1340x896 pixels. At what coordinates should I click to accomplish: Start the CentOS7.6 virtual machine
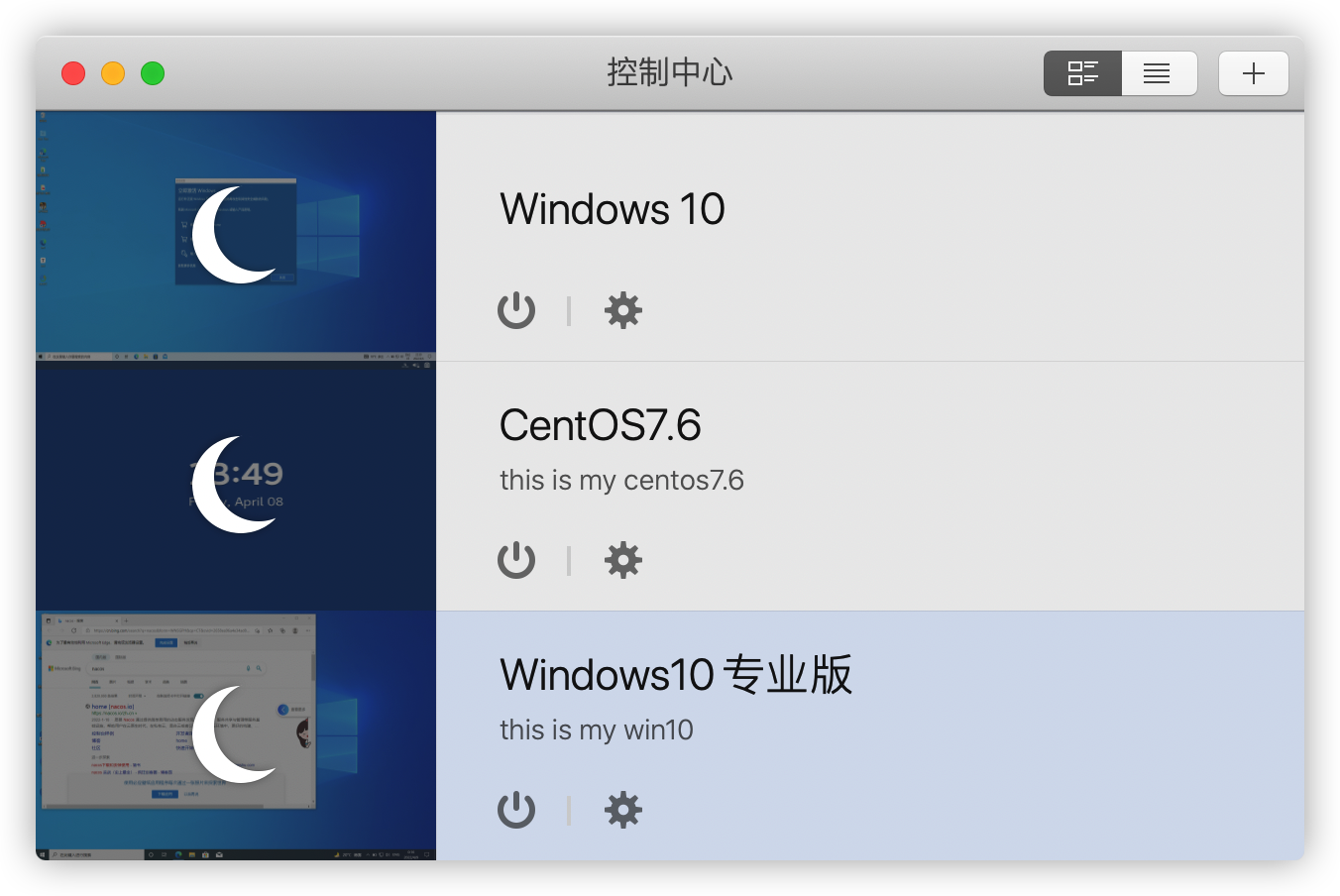pos(516,559)
